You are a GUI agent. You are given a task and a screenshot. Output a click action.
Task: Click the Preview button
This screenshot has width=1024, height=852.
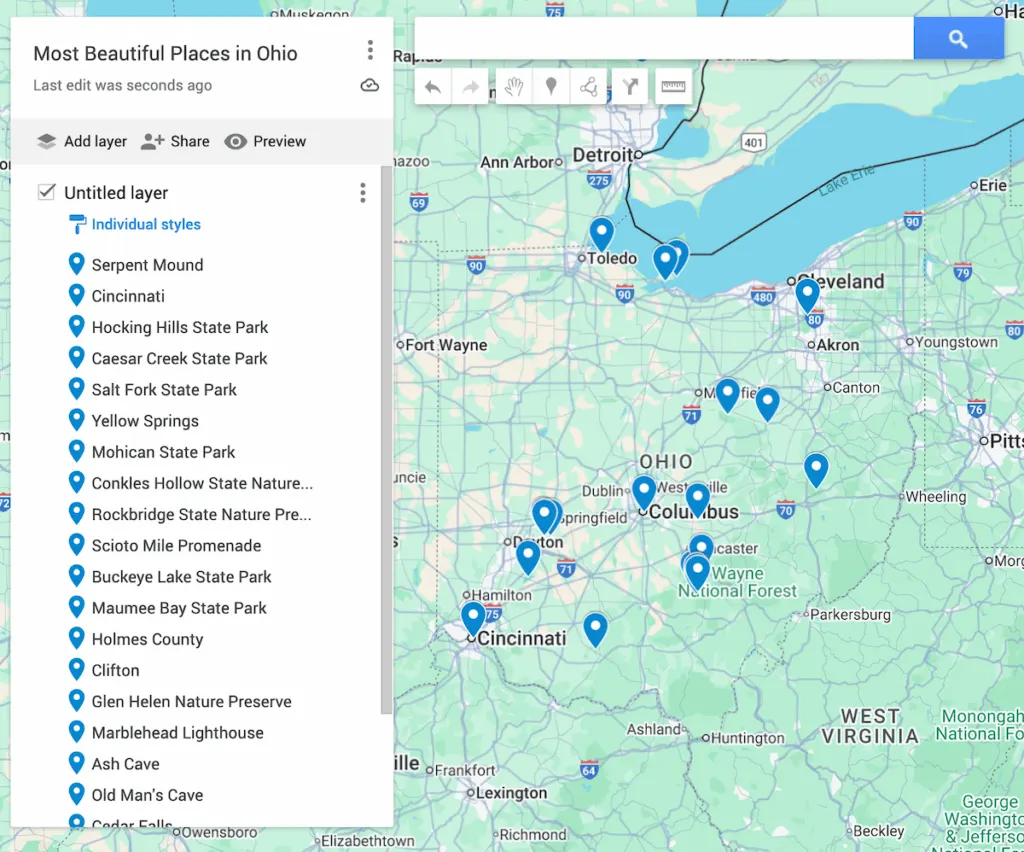pos(265,141)
